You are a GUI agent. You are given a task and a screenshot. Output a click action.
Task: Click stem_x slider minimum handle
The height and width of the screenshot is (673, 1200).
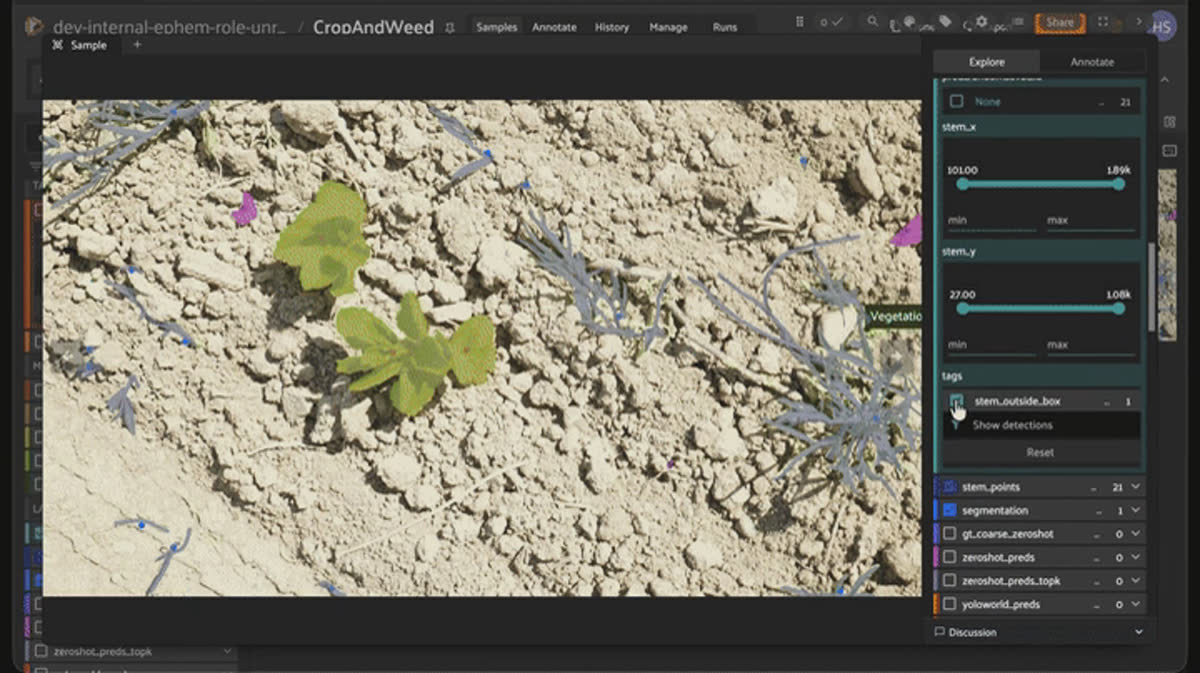(962, 184)
